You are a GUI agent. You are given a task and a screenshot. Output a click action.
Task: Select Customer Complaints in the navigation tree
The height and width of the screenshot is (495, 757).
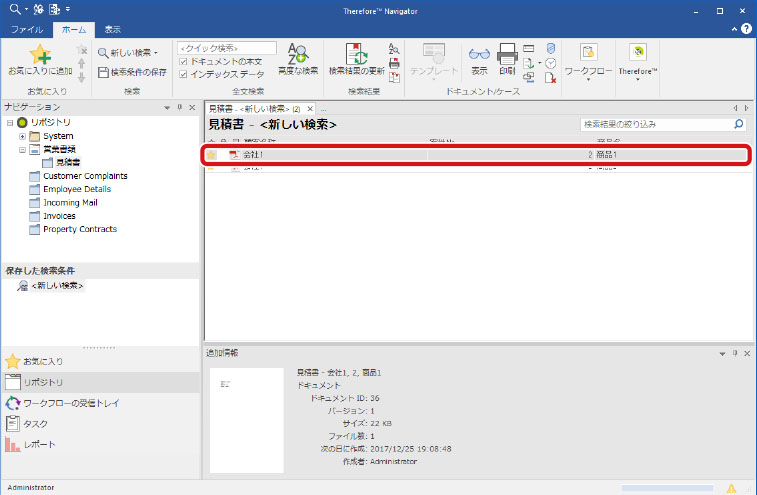tap(84, 176)
